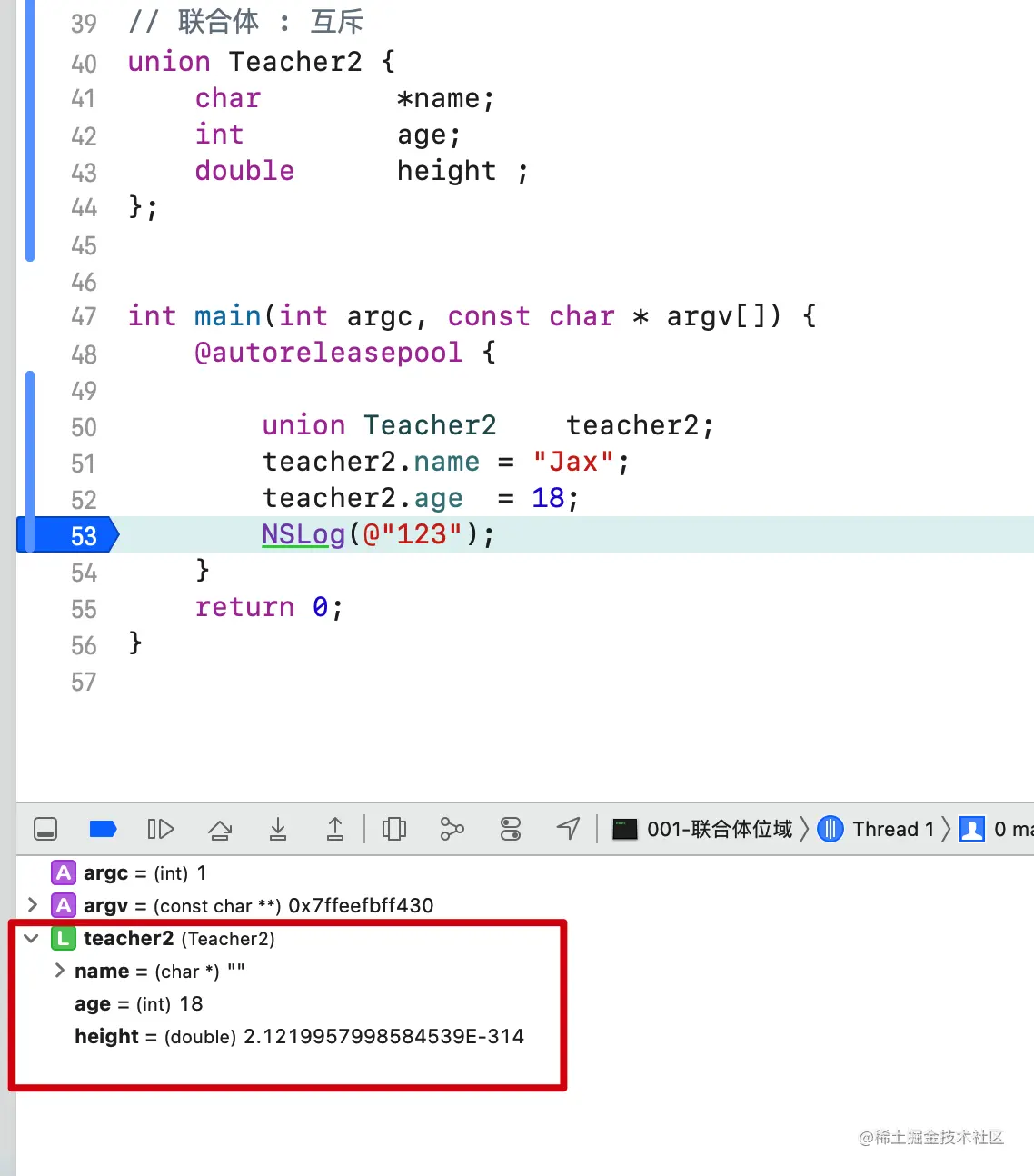Click @autoreleasepool keyword

point(329,353)
